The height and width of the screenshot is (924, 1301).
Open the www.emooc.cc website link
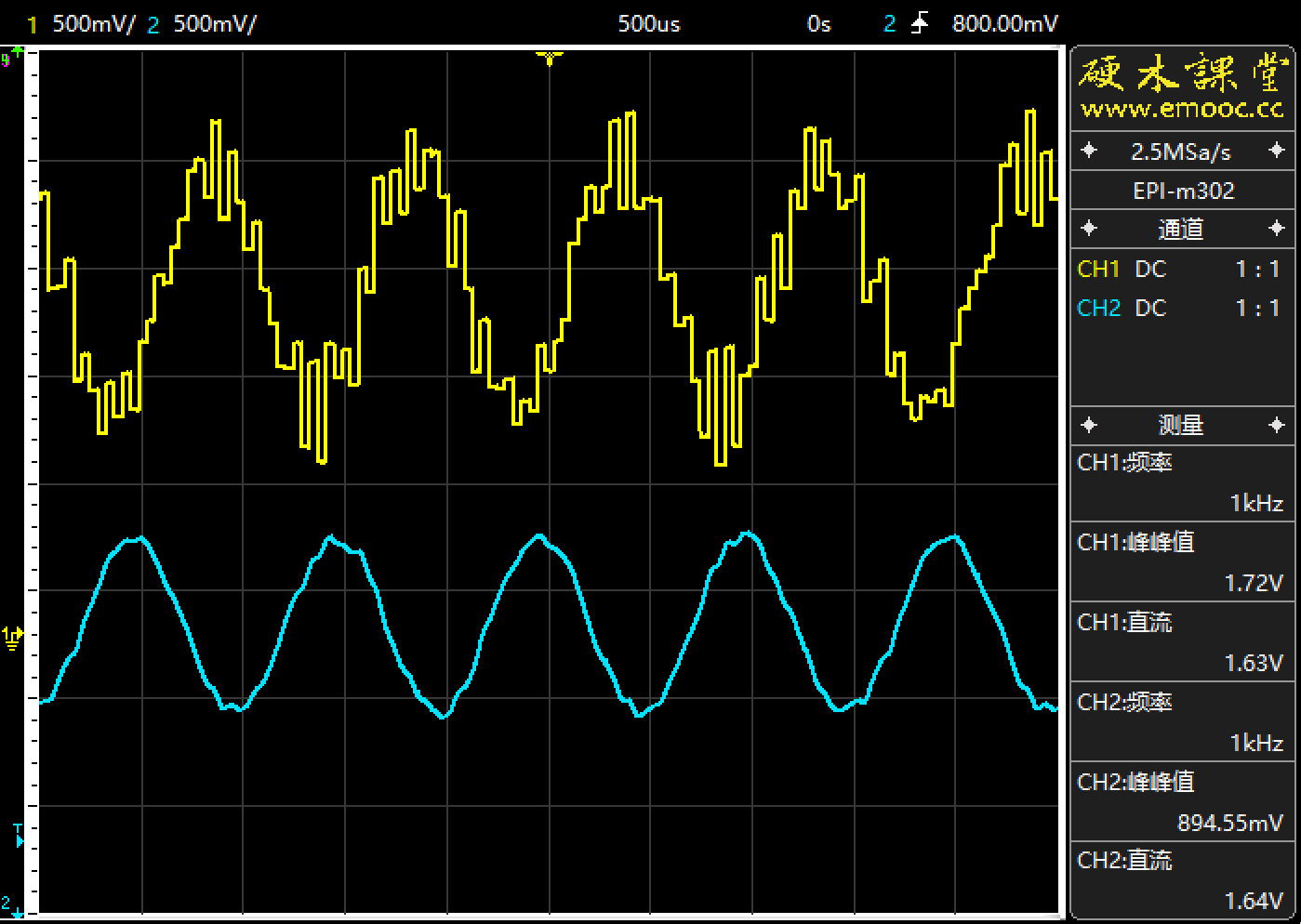pos(1181,109)
